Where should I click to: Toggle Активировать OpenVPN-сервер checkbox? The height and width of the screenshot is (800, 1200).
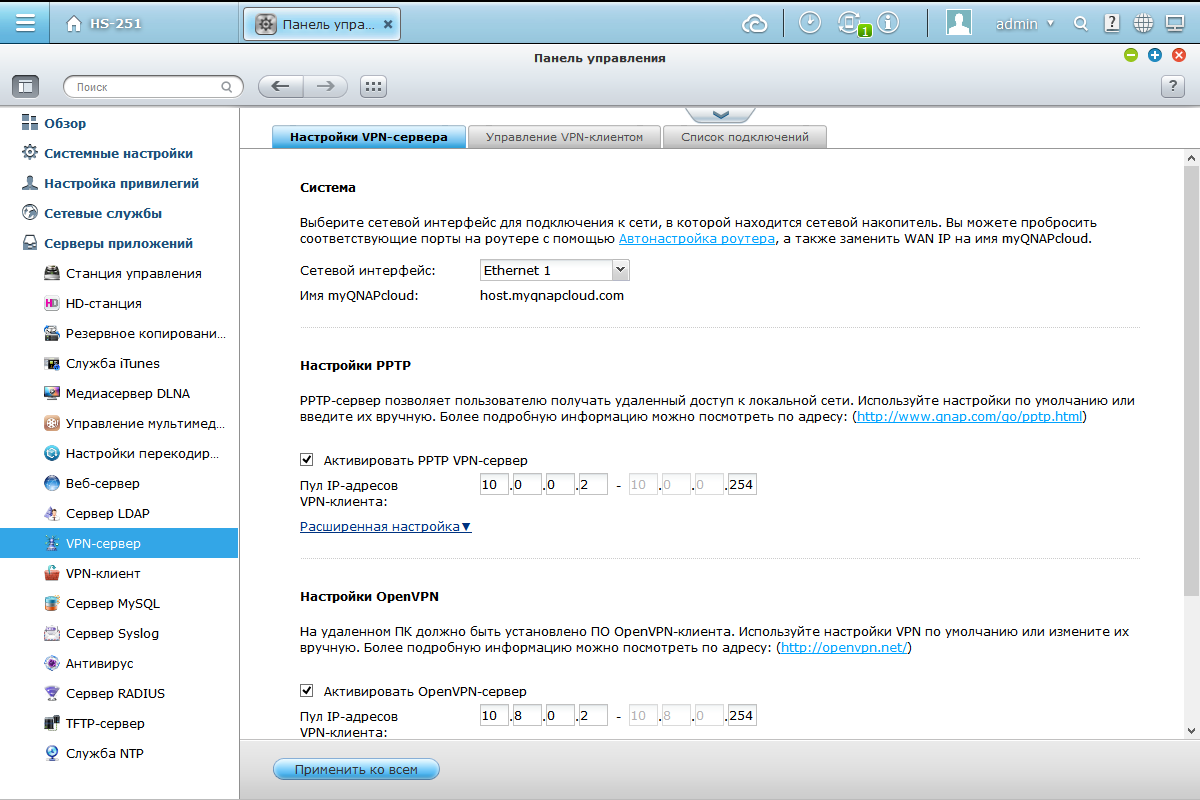click(307, 691)
